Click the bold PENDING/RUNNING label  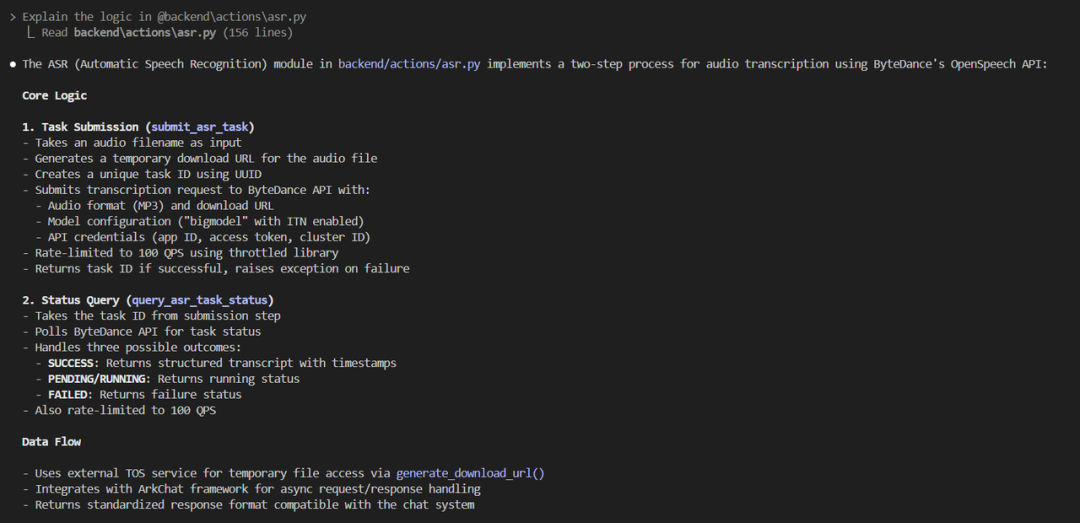pos(99,378)
